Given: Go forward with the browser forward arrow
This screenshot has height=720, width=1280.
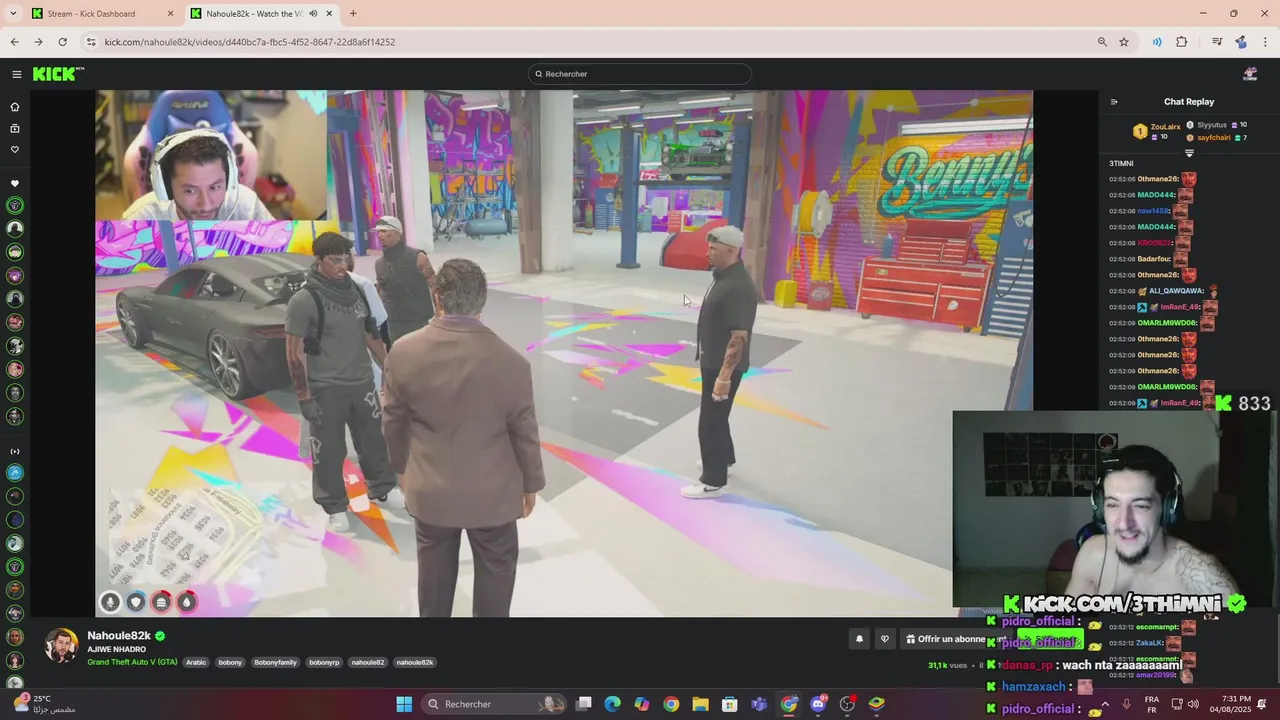Looking at the screenshot, I should click(38, 42).
